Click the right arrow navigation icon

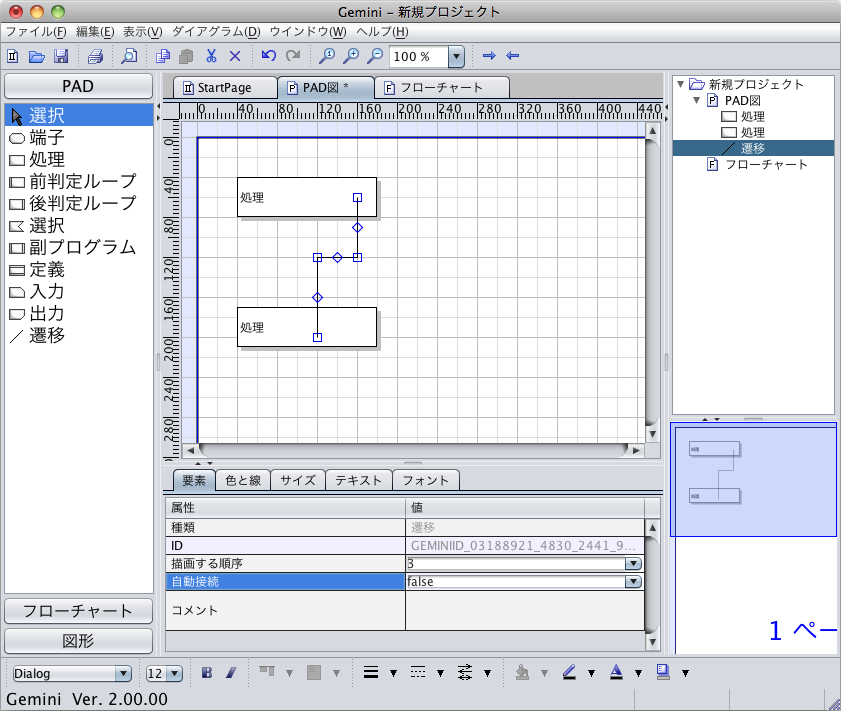coord(489,55)
